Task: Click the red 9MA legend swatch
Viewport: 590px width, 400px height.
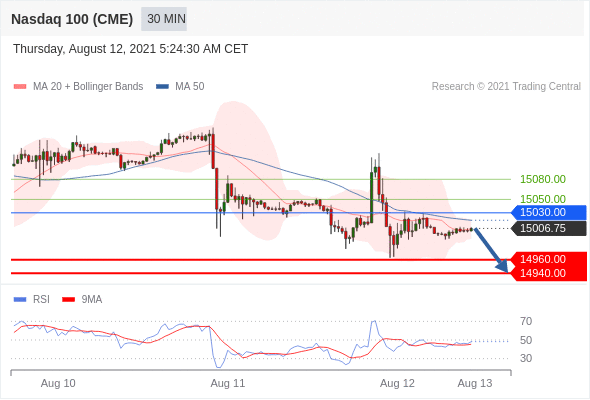Action: [x=68, y=300]
